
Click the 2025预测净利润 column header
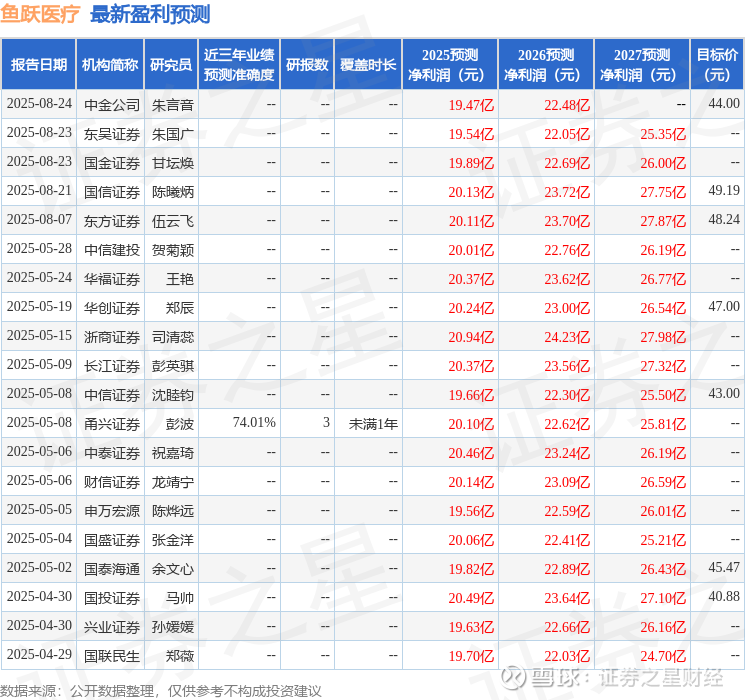coord(450,65)
